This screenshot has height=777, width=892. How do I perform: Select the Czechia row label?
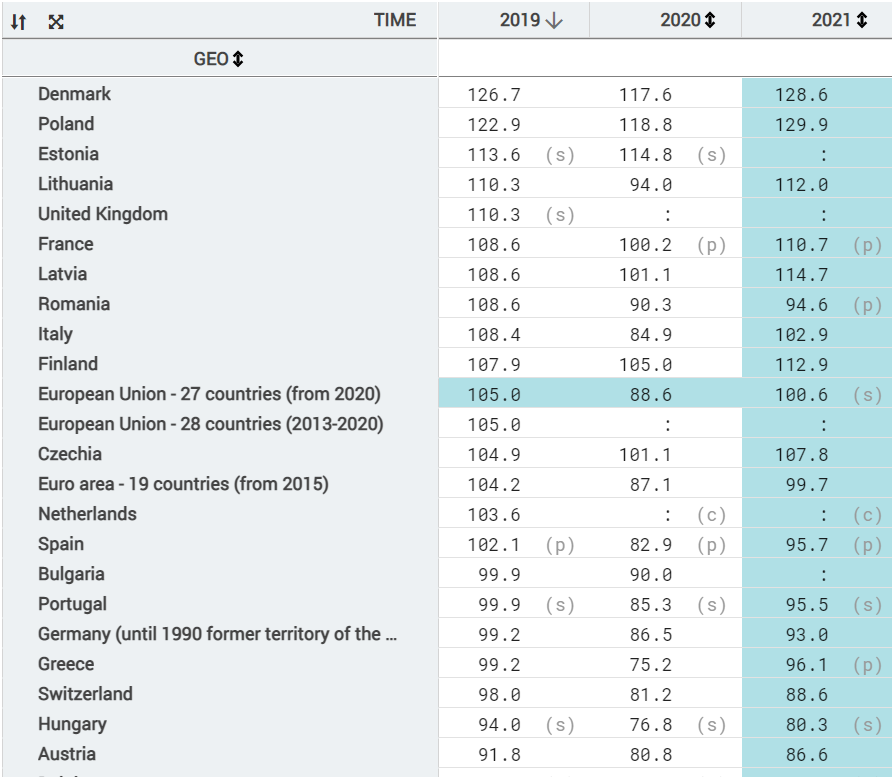click(70, 454)
